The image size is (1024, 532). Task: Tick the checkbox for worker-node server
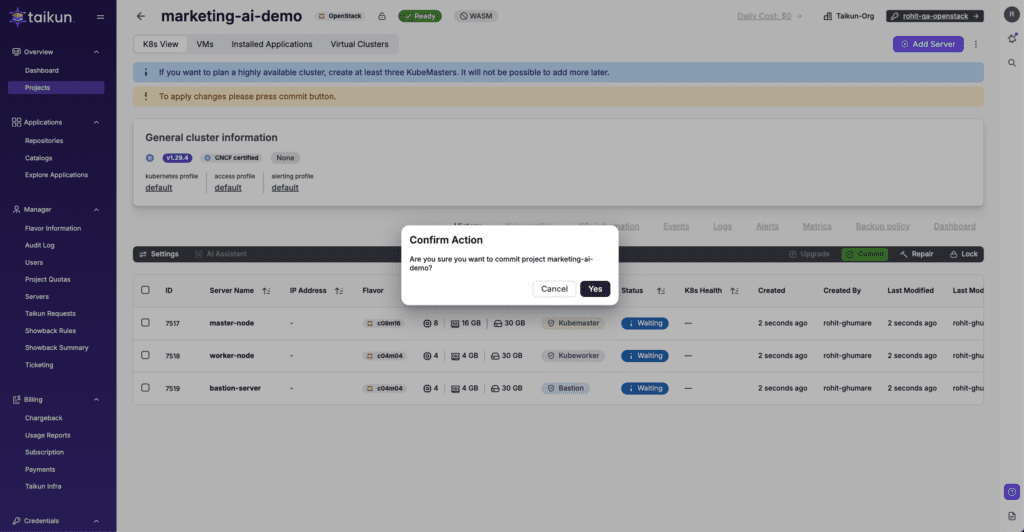pos(146,355)
